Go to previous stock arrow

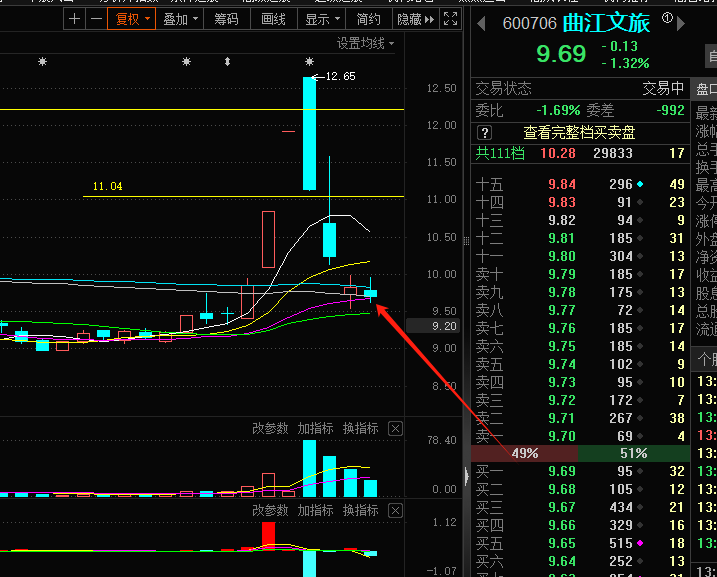pyautogui.click(x=481, y=23)
